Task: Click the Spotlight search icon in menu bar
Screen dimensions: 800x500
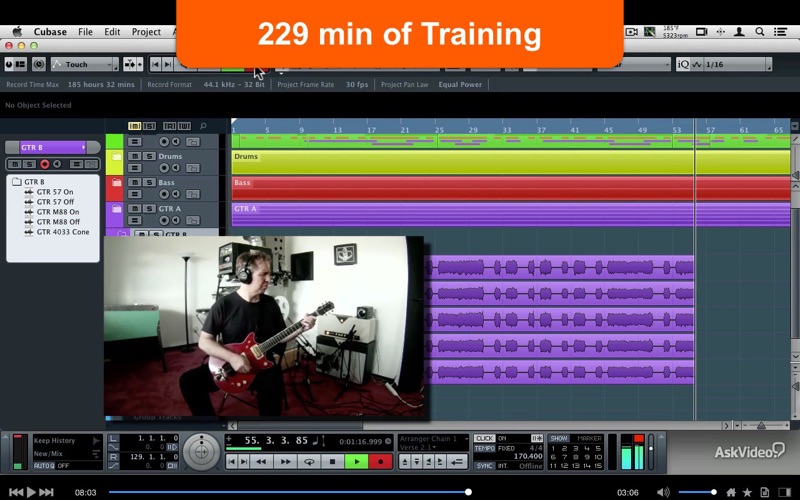Action: point(759,32)
